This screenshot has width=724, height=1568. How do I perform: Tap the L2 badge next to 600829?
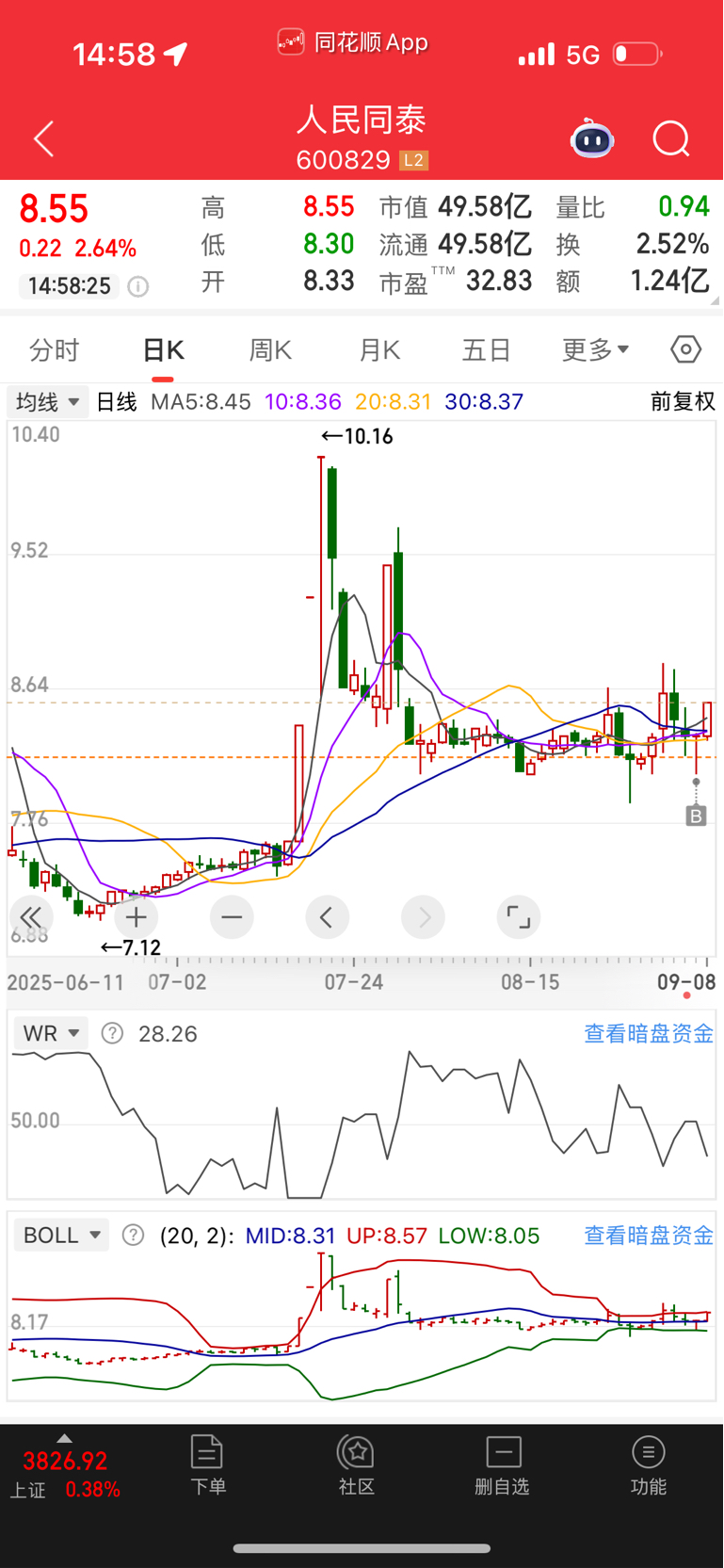pos(414,160)
